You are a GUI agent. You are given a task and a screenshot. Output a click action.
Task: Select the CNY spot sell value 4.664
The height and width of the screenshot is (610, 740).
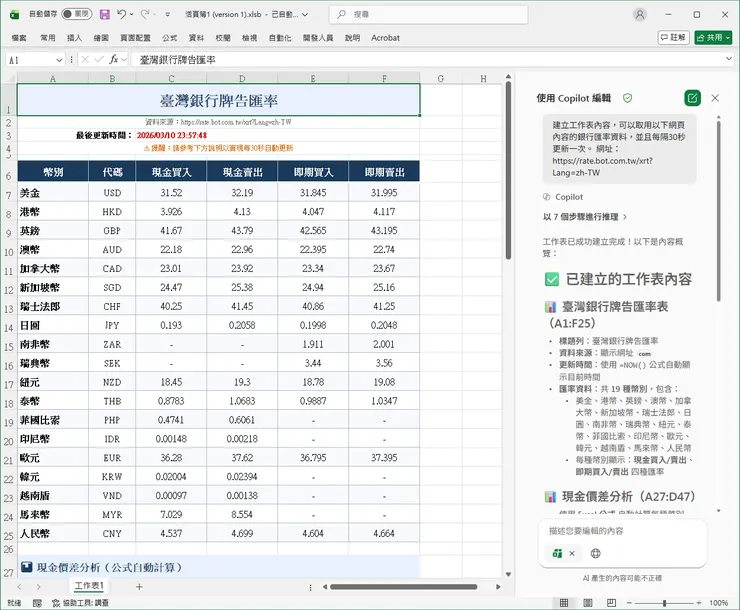(x=384, y=534)
